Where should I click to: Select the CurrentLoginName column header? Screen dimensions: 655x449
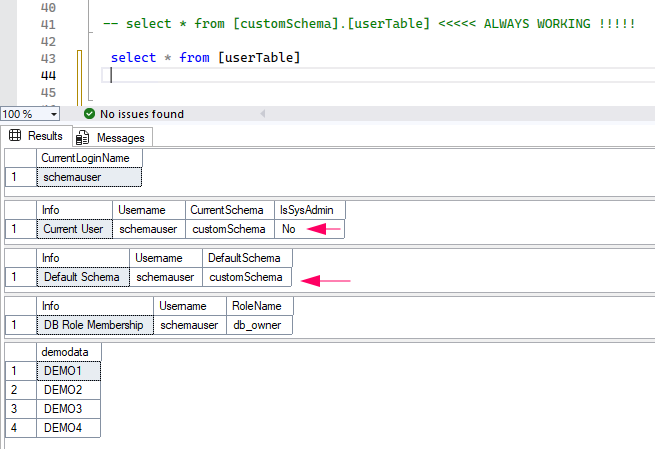click(90, 158)
